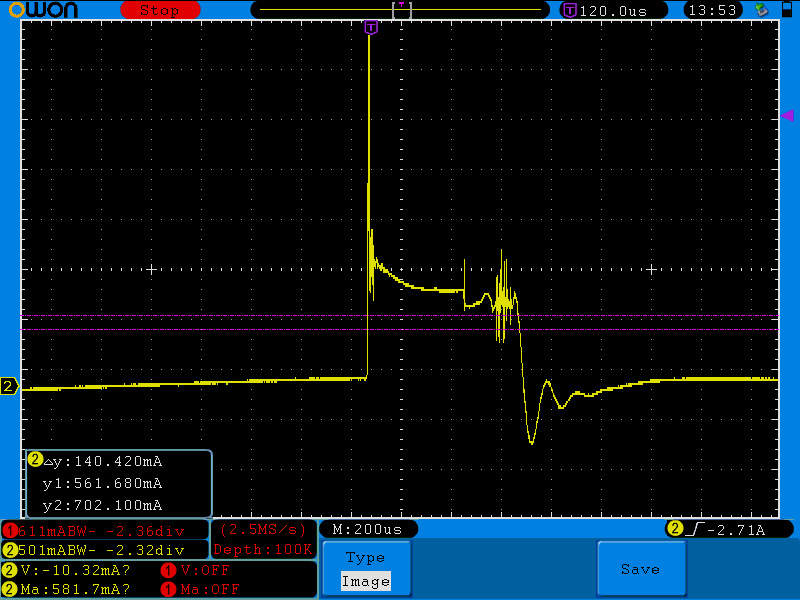Click the horizontal trigger time T icon
This screenshot has height=600, width=800.
tap(570, 10)
